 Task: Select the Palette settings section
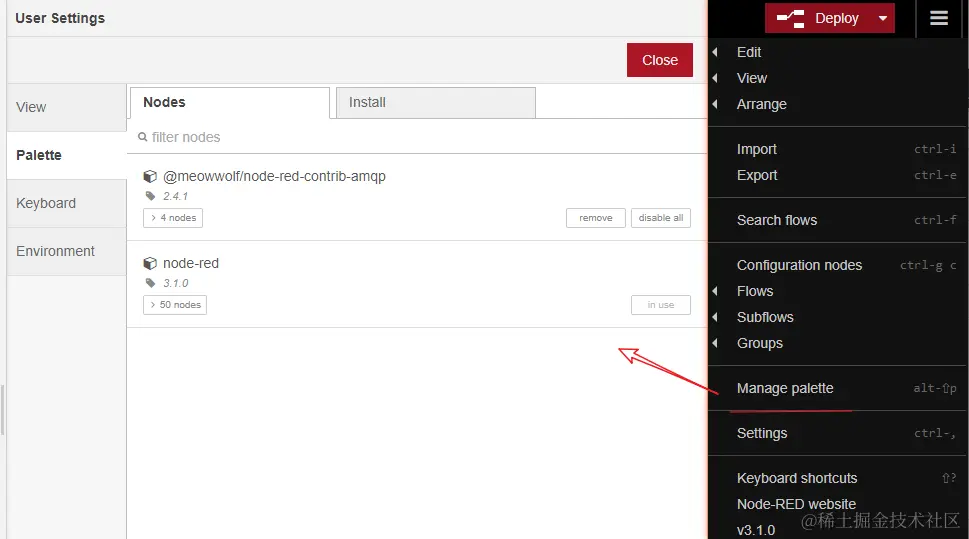coord(67,155)
